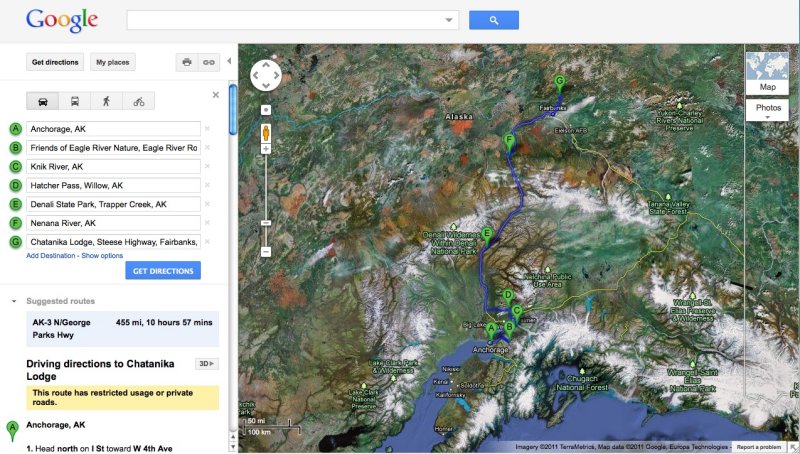Switch to Map view thumbnail

pos(767,73)
